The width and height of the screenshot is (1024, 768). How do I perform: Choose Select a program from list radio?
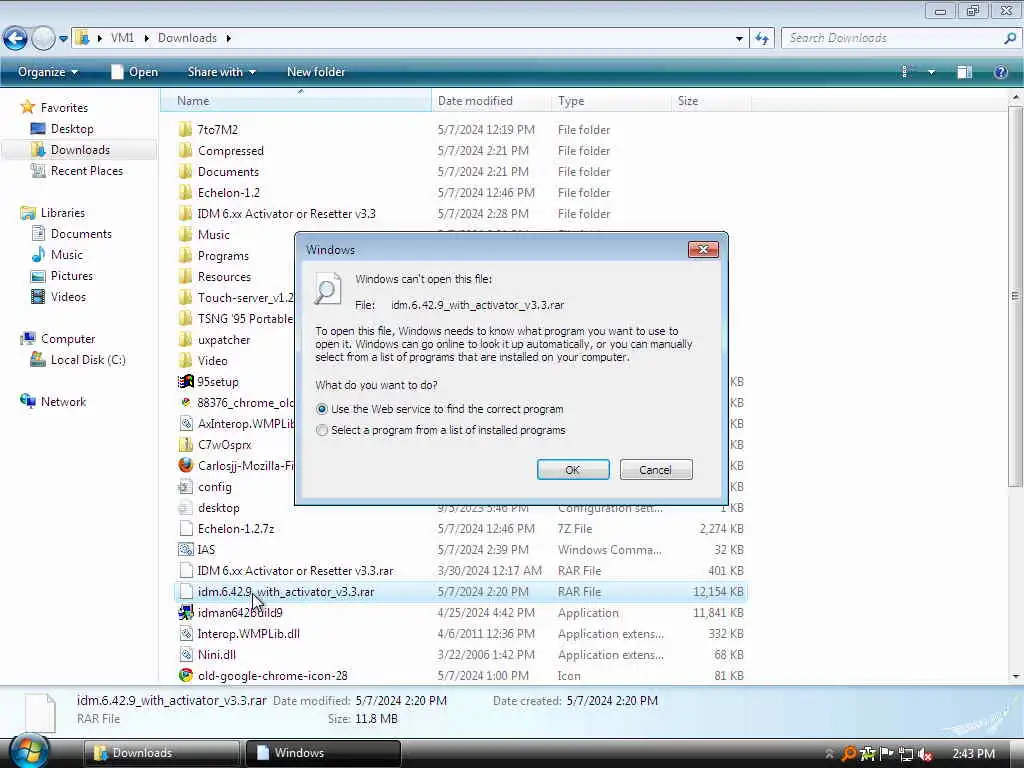coord(321,430)
